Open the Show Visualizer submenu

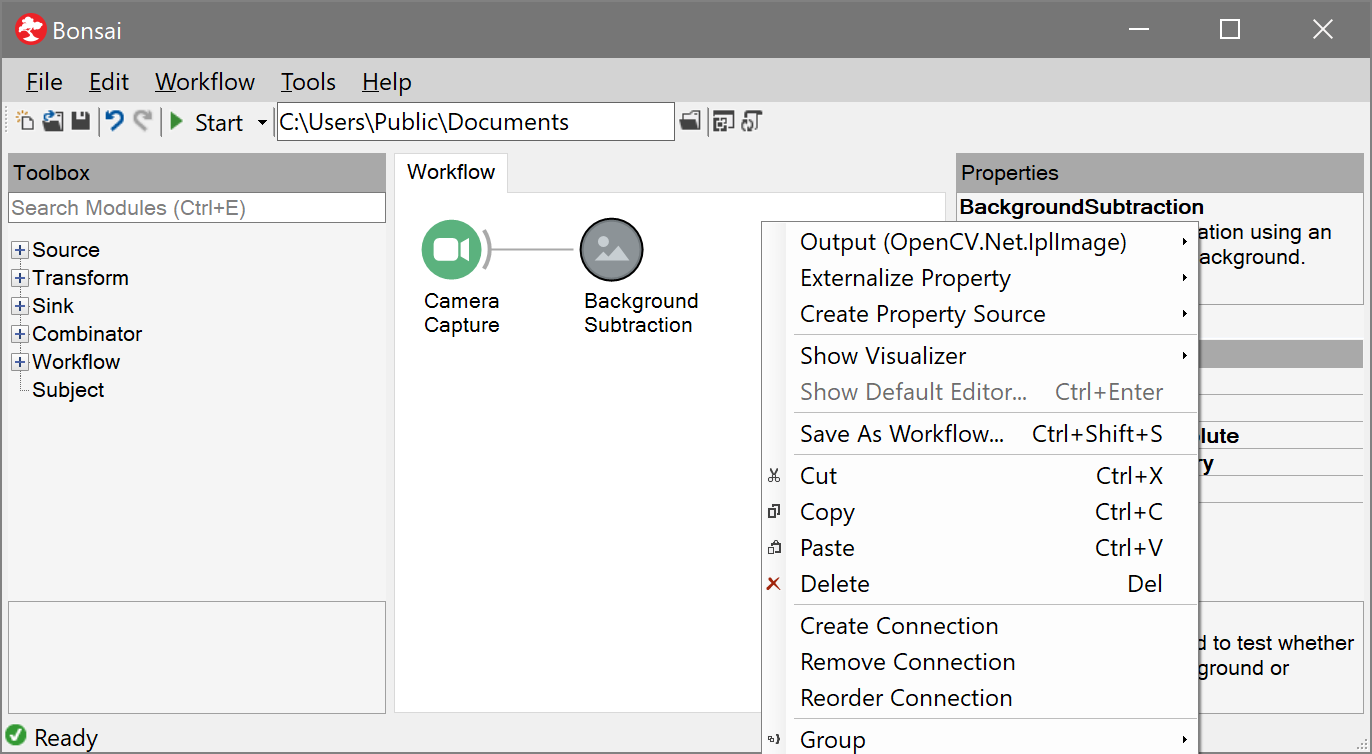(x=979, y=356)
